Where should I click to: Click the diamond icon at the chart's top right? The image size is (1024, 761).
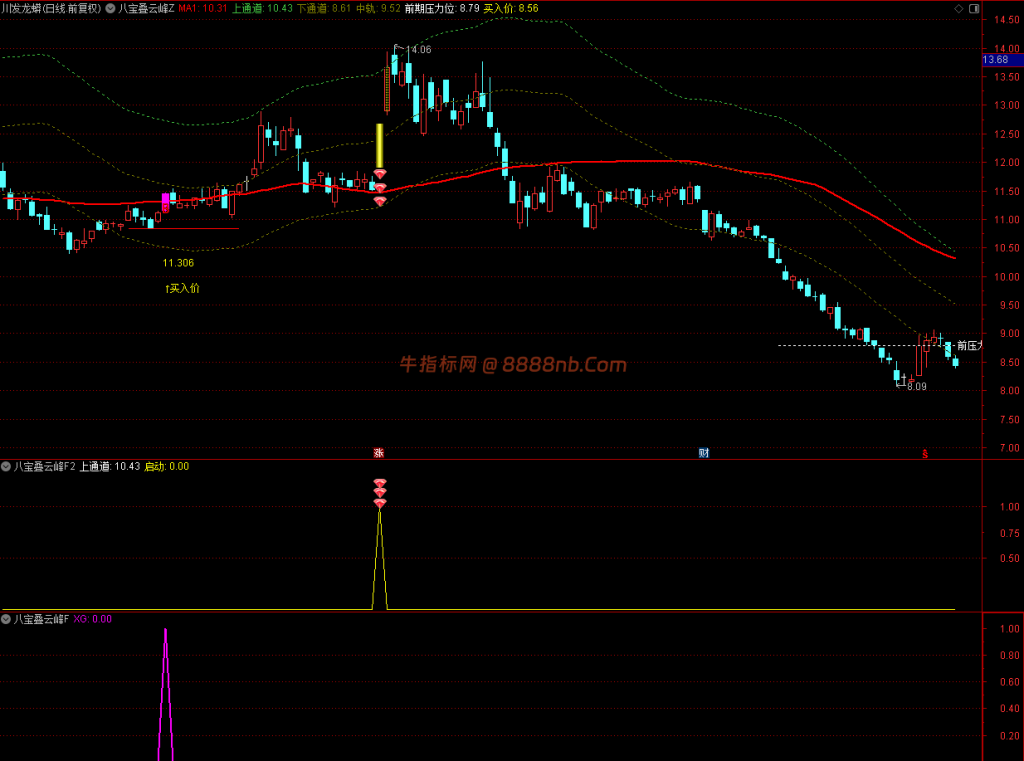tap(959, 8)
